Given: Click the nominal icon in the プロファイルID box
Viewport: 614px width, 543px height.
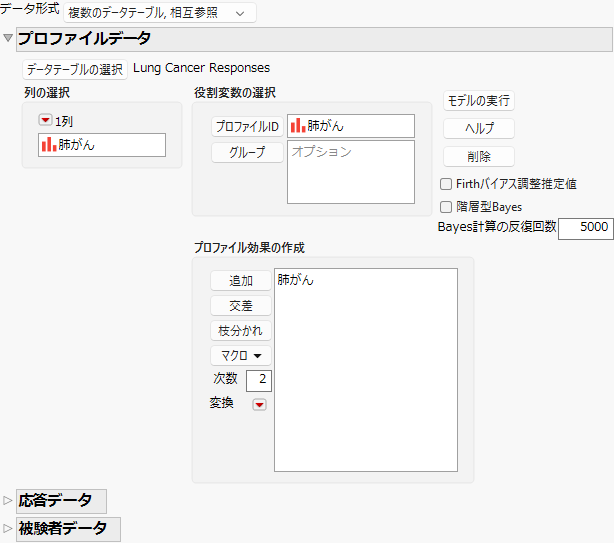Looking at the screenshot, I should coord(298,125).
